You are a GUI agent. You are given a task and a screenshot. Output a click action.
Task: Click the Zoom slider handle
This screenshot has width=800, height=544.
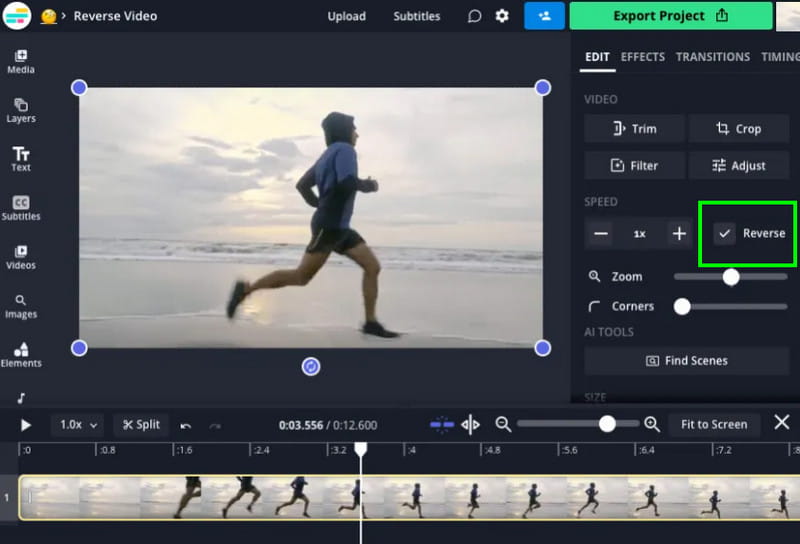pyautogui.click(x=731, y=276)
